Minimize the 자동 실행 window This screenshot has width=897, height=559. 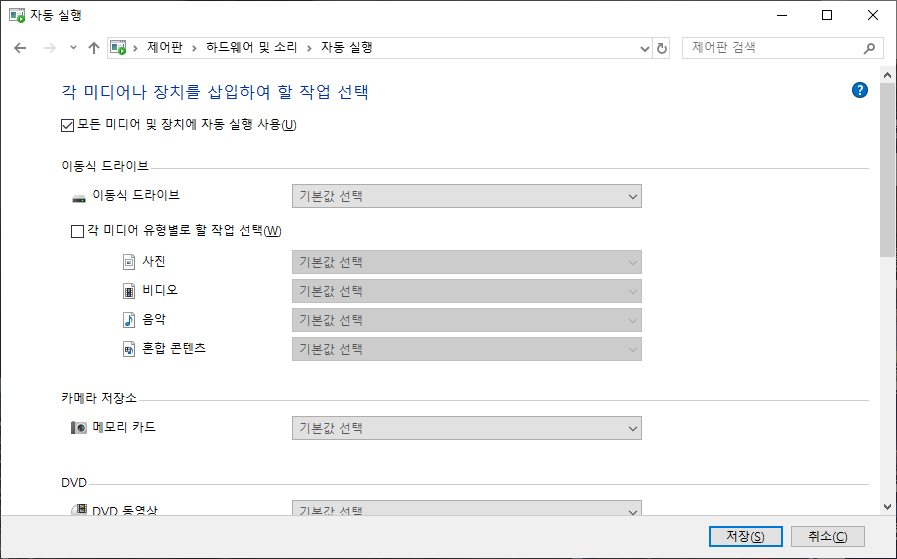[x=782, y=15]
